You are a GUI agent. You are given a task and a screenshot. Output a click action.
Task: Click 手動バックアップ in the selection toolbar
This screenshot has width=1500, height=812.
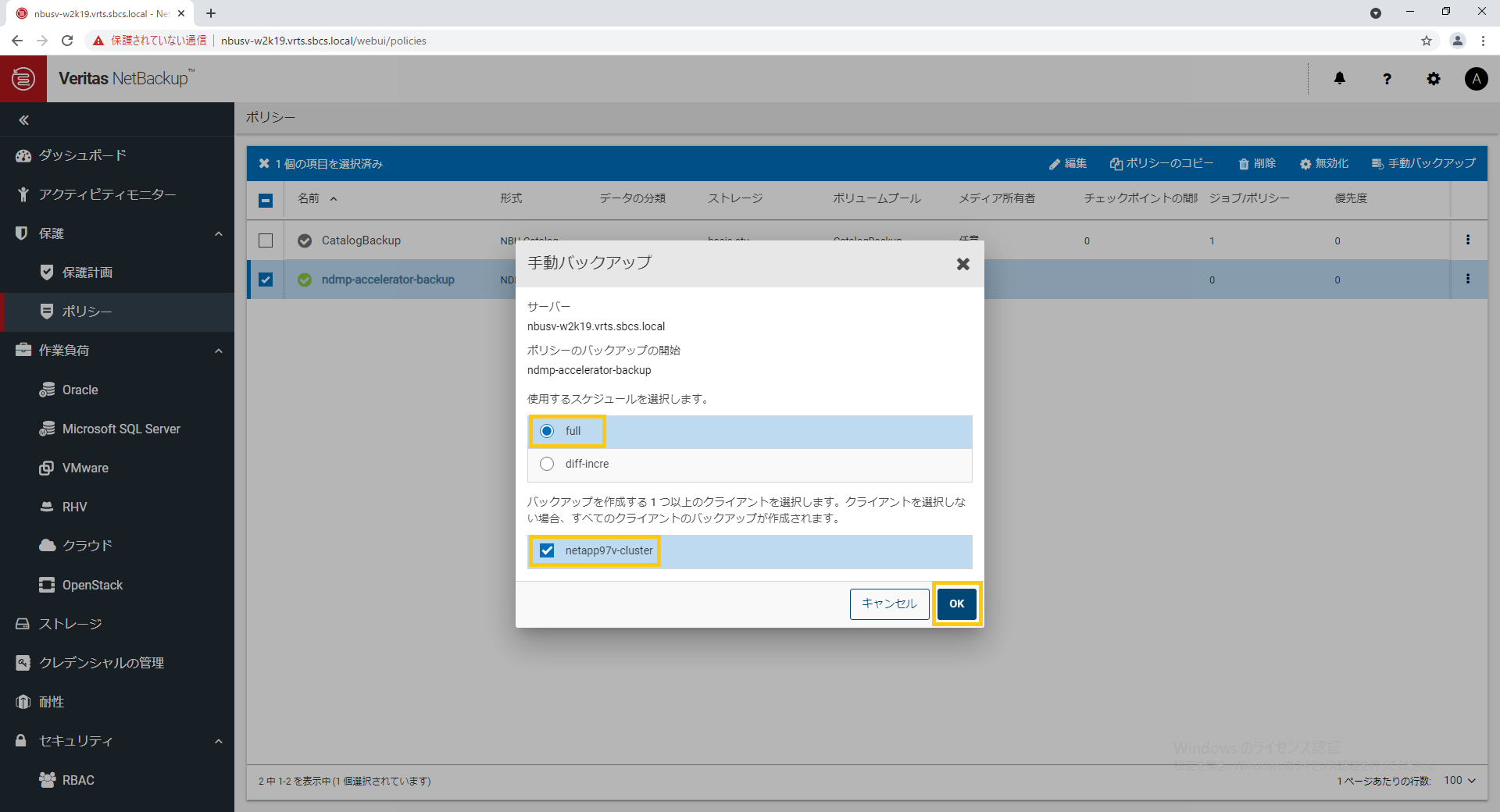point(1423,163)
